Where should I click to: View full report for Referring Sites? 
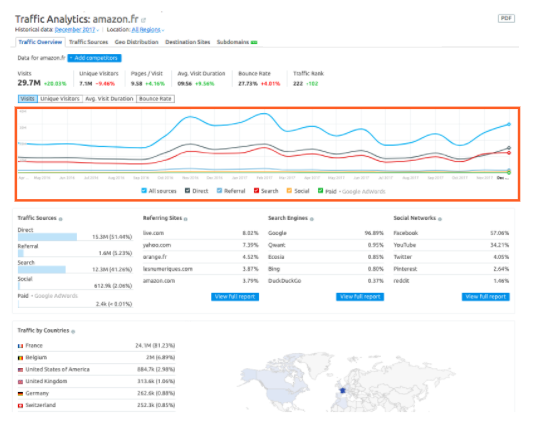pyautogui.click(x=235, y=297)
